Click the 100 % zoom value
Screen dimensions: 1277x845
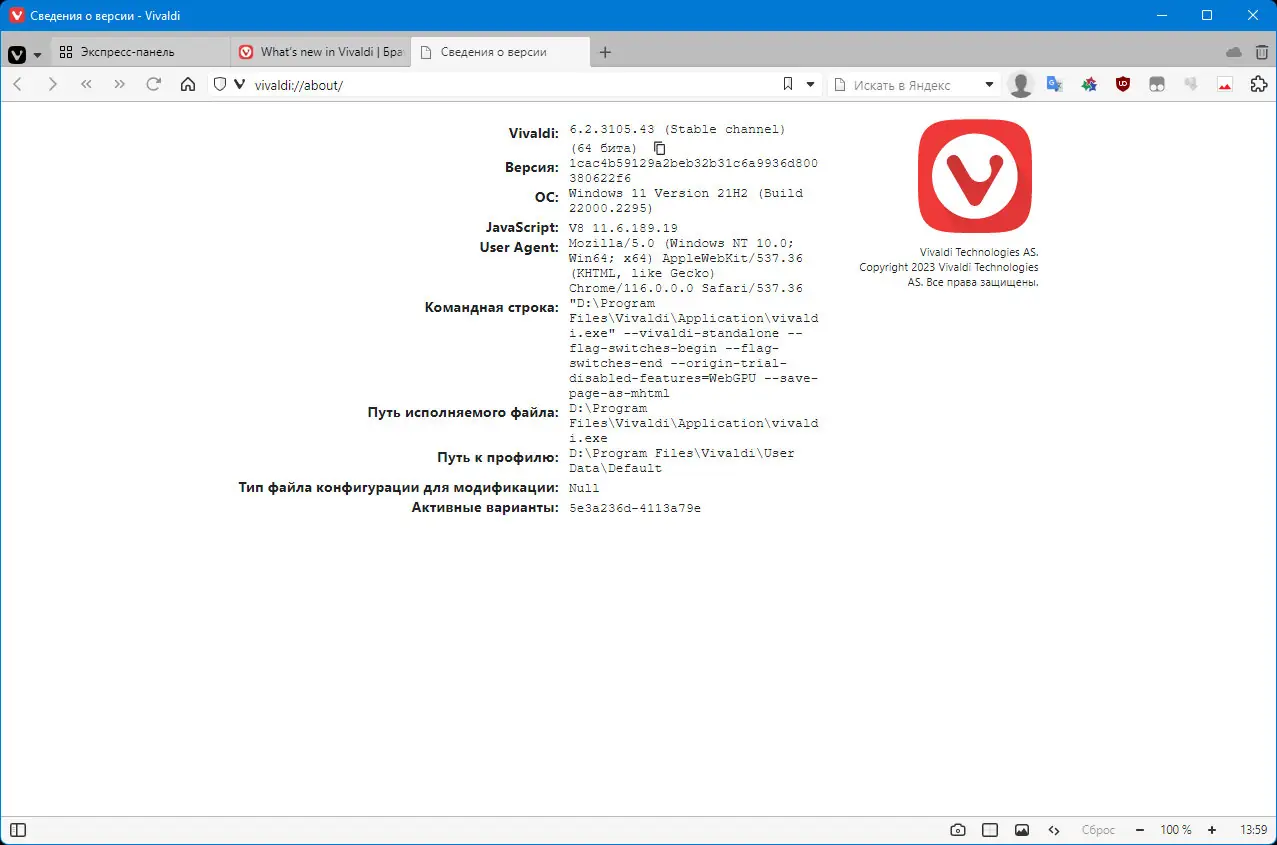[1176, 830]
